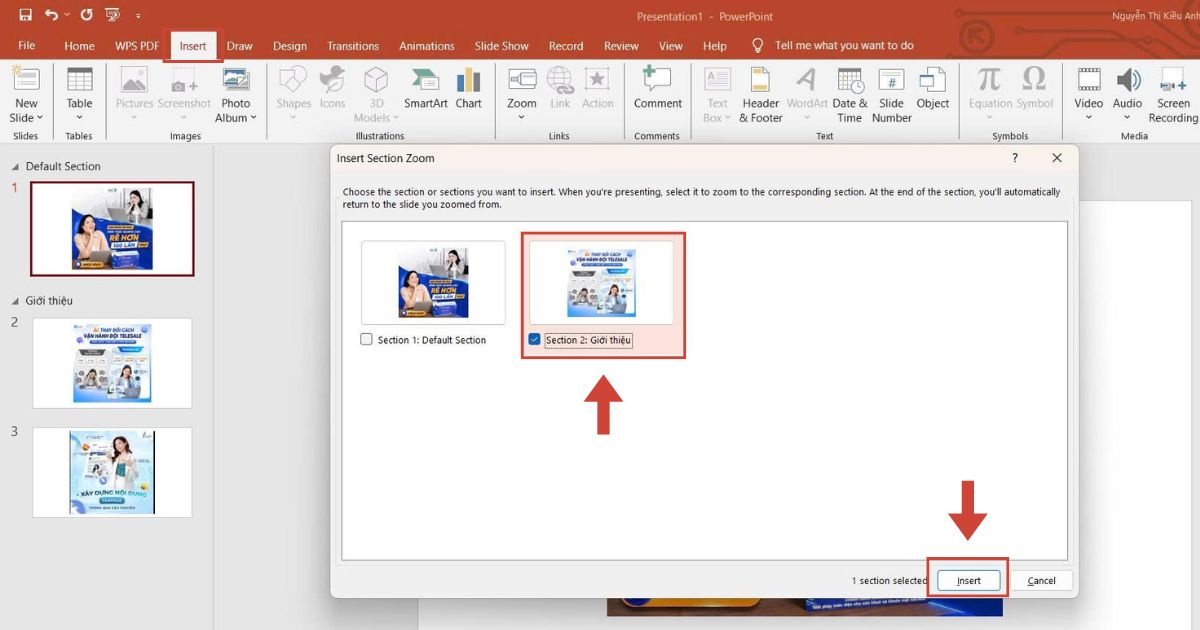This screenshot has height=630, width=1200.
Task: Open Photo Album tool
Action: (x=236, y=95)
